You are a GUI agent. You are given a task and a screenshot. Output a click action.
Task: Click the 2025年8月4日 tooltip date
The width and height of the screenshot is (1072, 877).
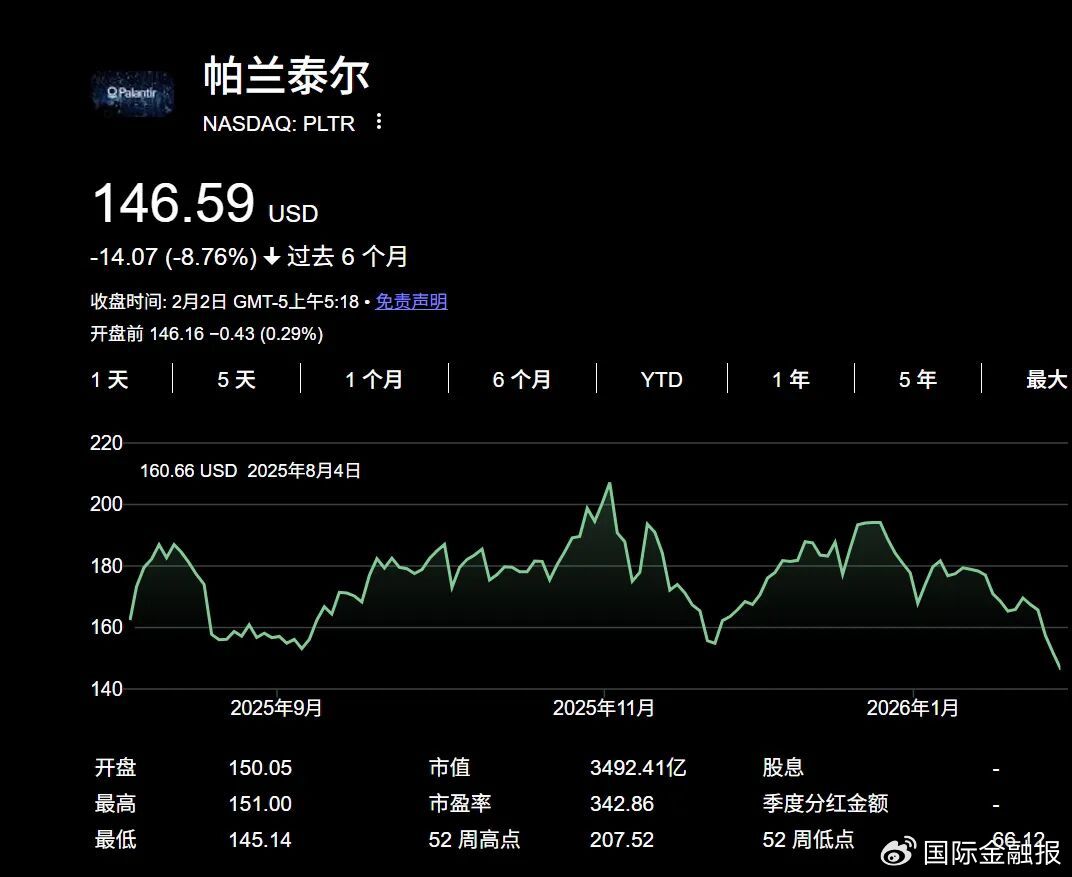(x=304, y=471)
